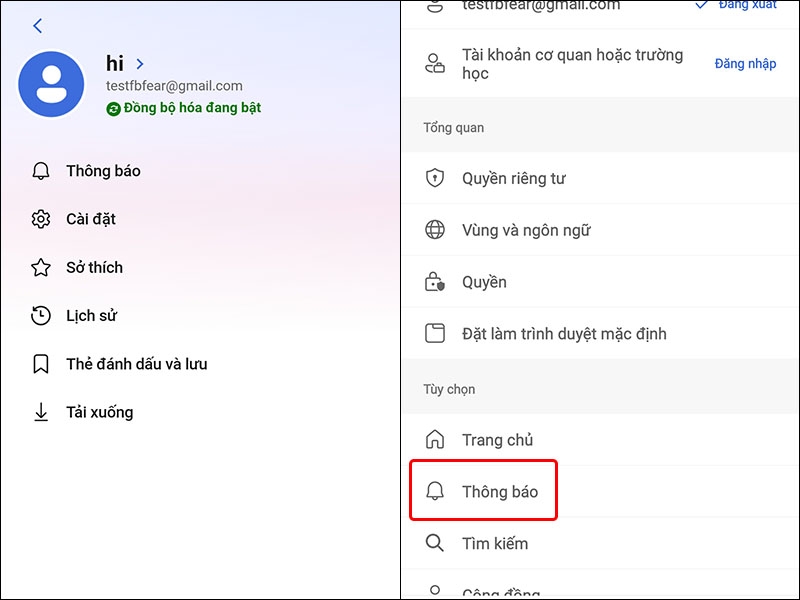The image size is (800, 600).
Task: Open Vùng và ngôn ngữ settings
Action: pyautogui.click(x=526, y=231)
